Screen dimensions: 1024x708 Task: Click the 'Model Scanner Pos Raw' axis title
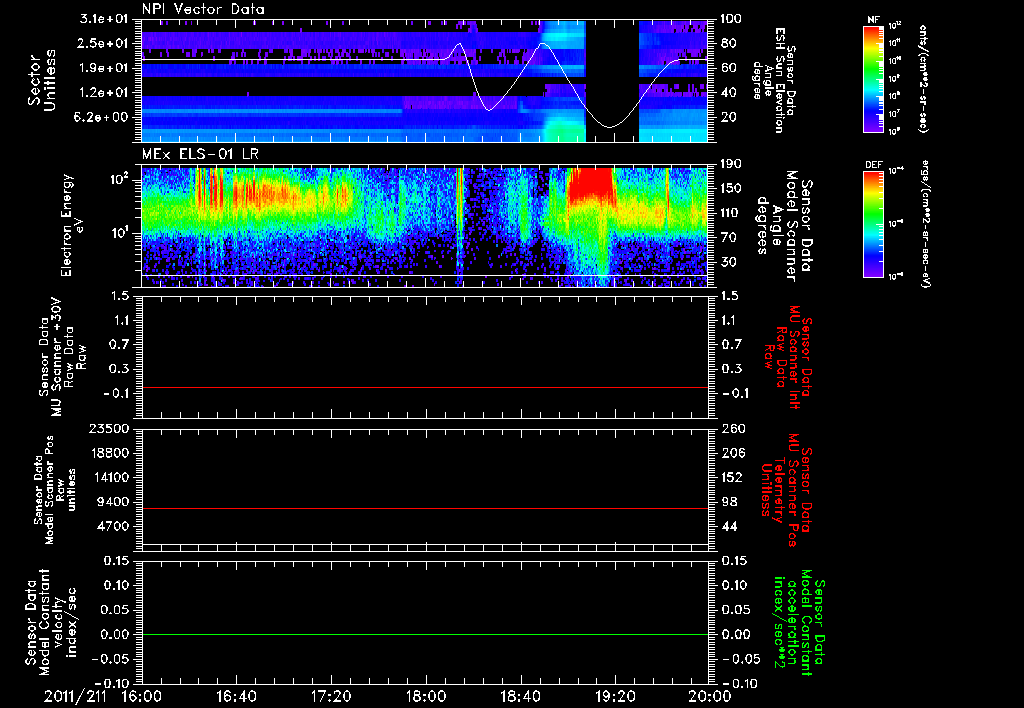coord(55,490)
